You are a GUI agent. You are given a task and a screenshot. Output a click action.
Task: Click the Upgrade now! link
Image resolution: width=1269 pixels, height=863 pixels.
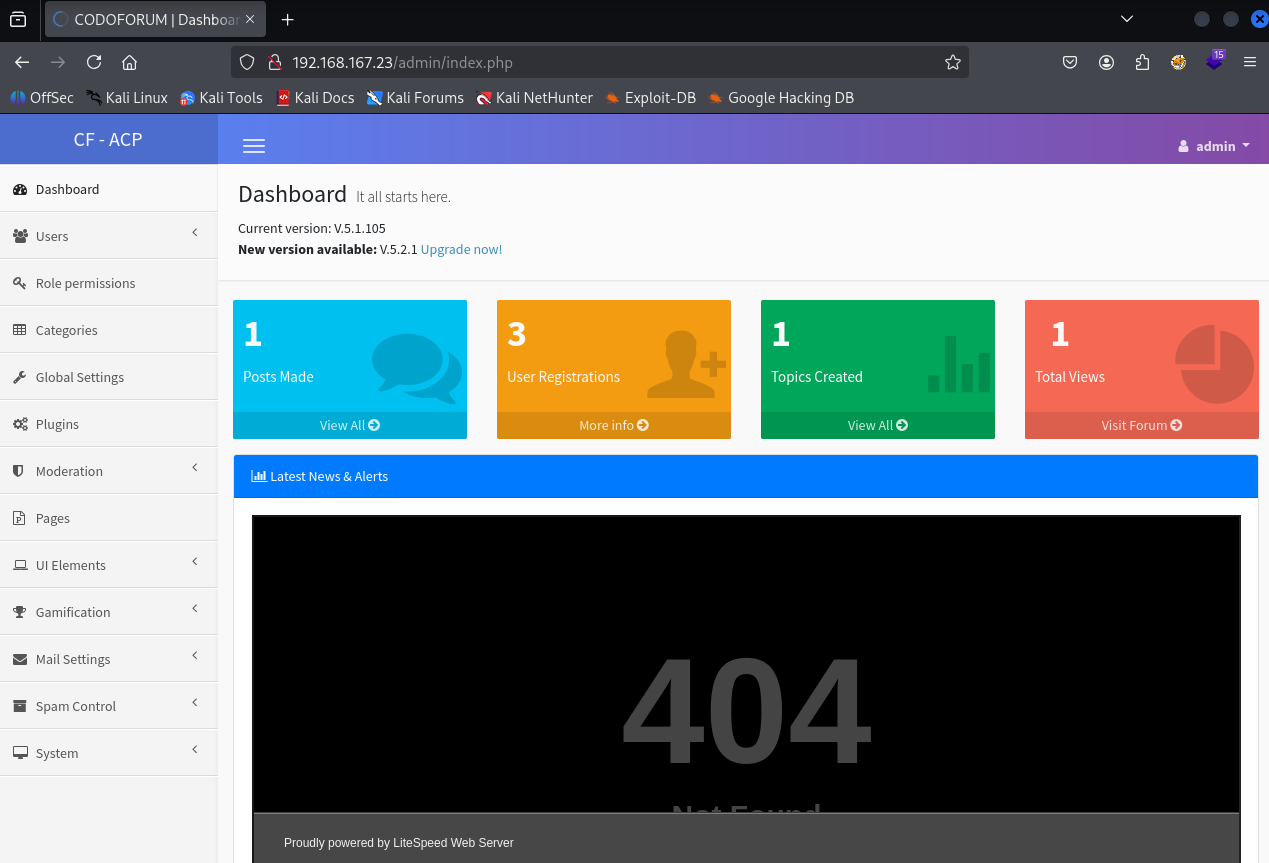point(461,249)
